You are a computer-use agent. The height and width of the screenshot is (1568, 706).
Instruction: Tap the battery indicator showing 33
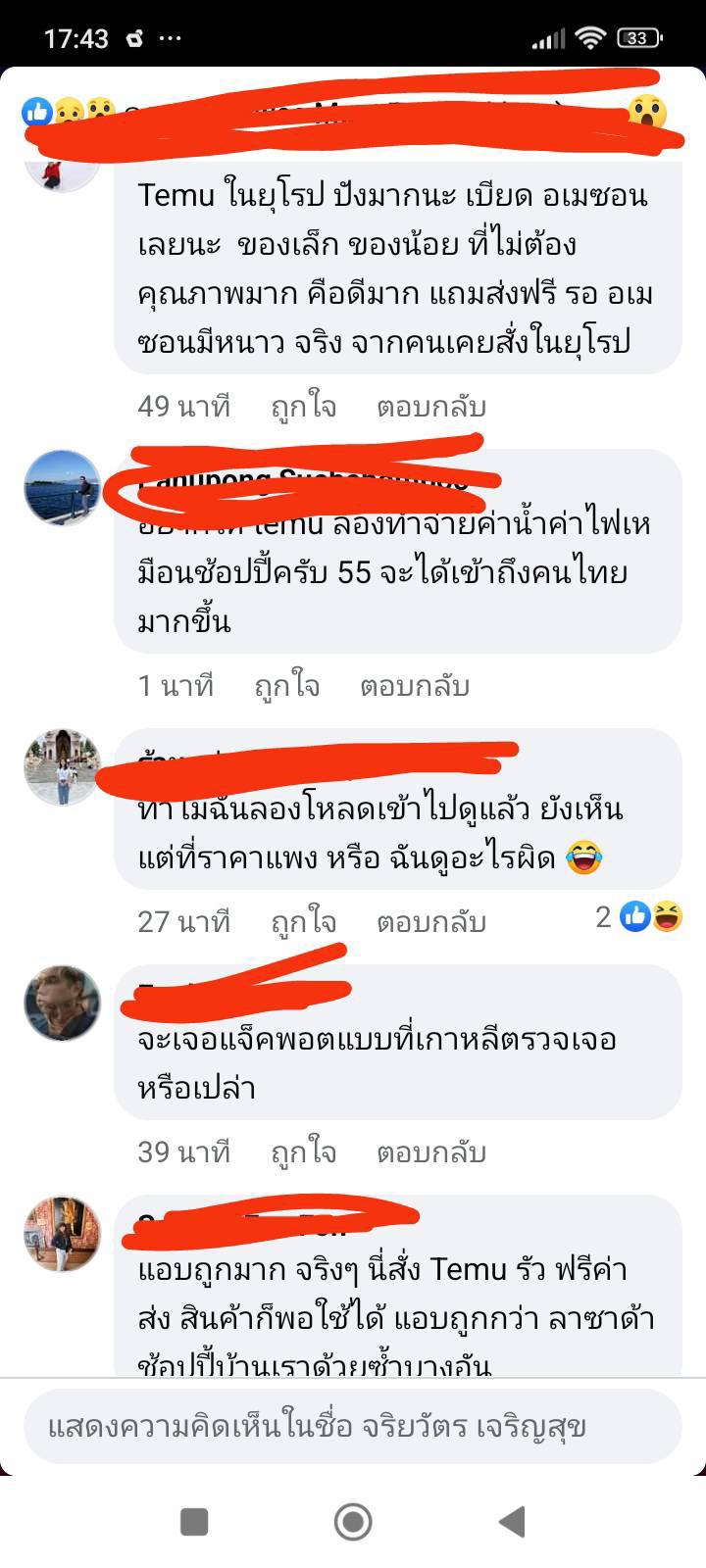[x=639, y=38]
